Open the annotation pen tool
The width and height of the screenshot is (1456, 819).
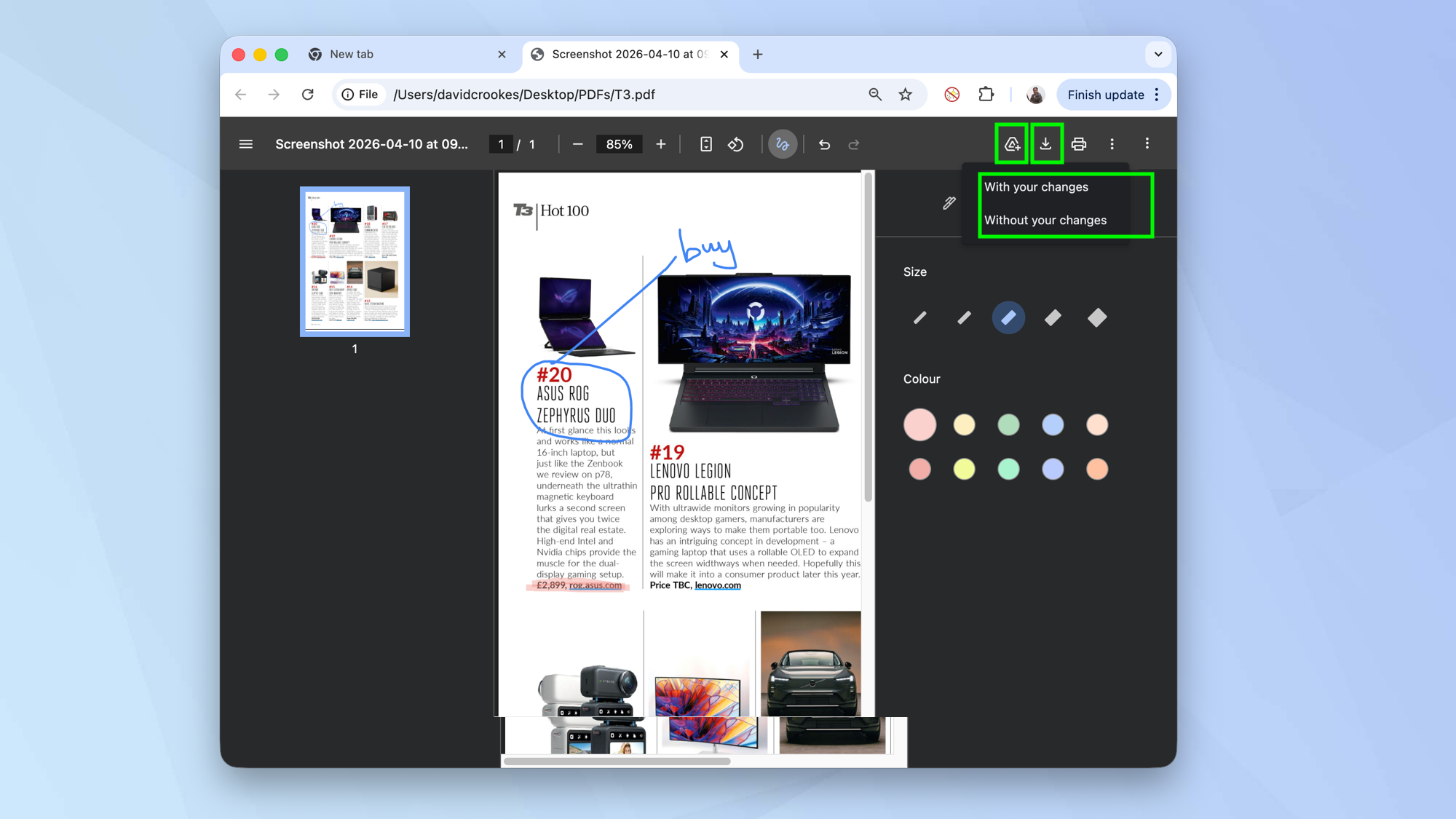point(782,144)
